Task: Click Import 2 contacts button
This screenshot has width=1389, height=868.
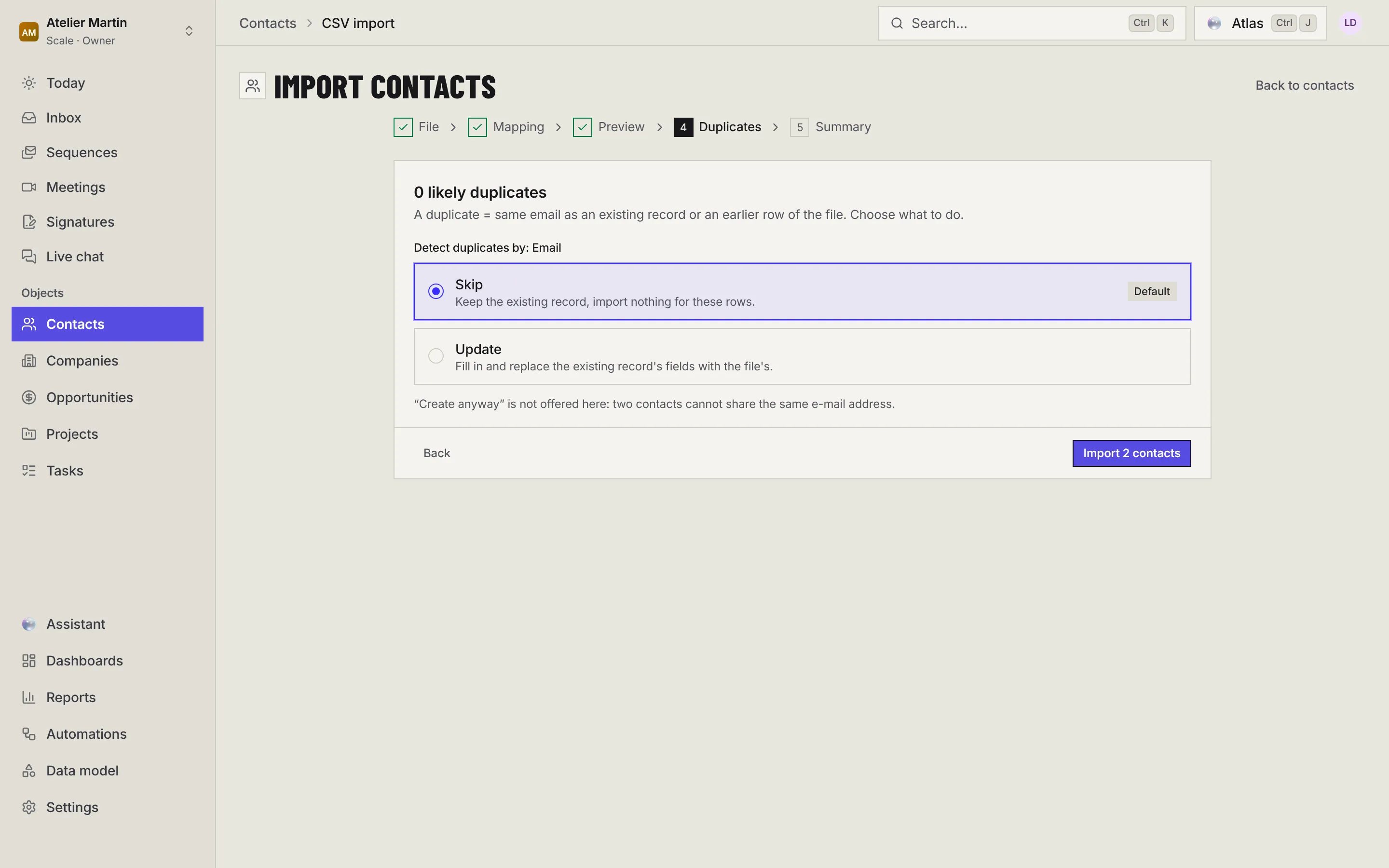Action: pos(1131,453)
